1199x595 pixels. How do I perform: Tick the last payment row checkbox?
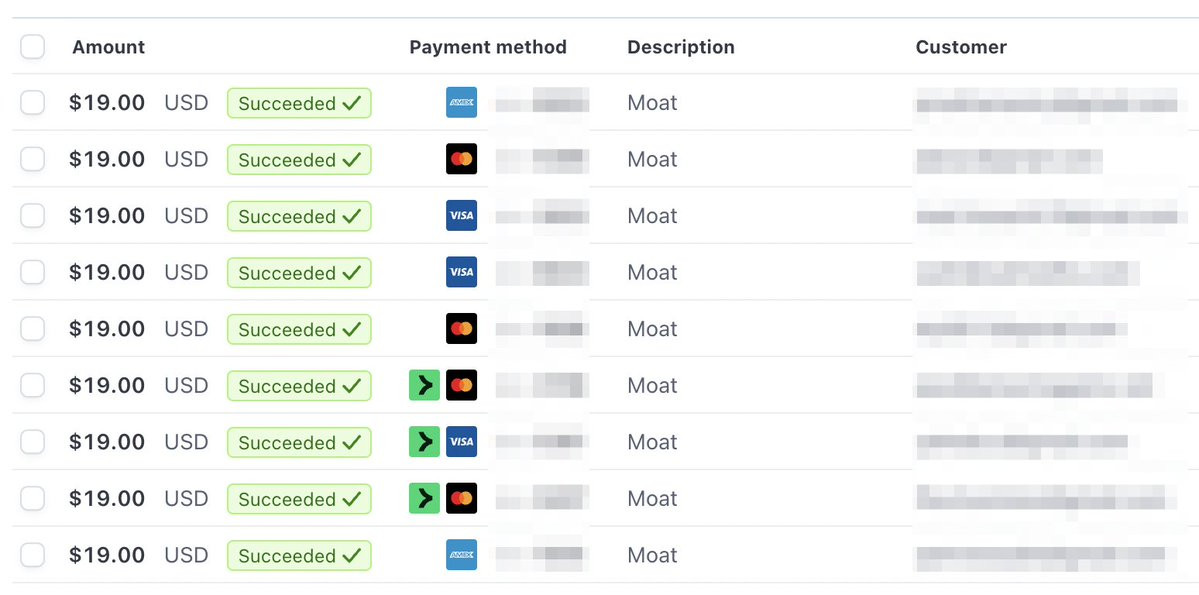[33, 555]
